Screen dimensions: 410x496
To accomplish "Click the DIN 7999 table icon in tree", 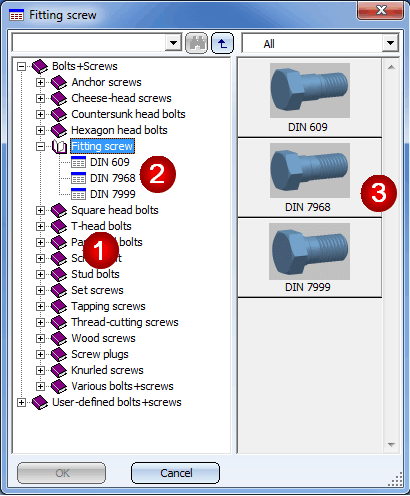I will click(x=78, y=194).
